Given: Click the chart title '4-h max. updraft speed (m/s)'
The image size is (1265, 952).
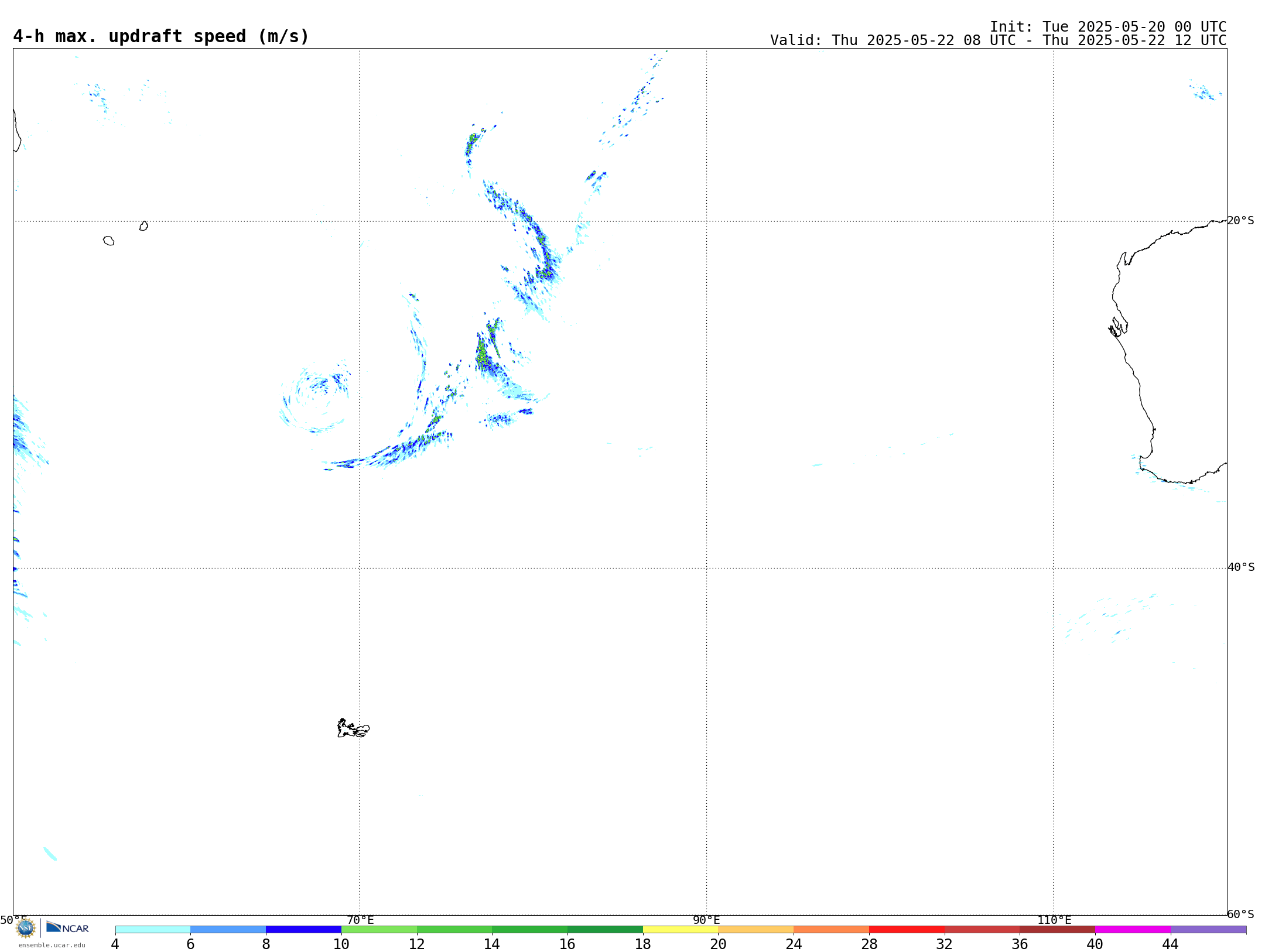Looking at the screenshot, I should 161,36.
